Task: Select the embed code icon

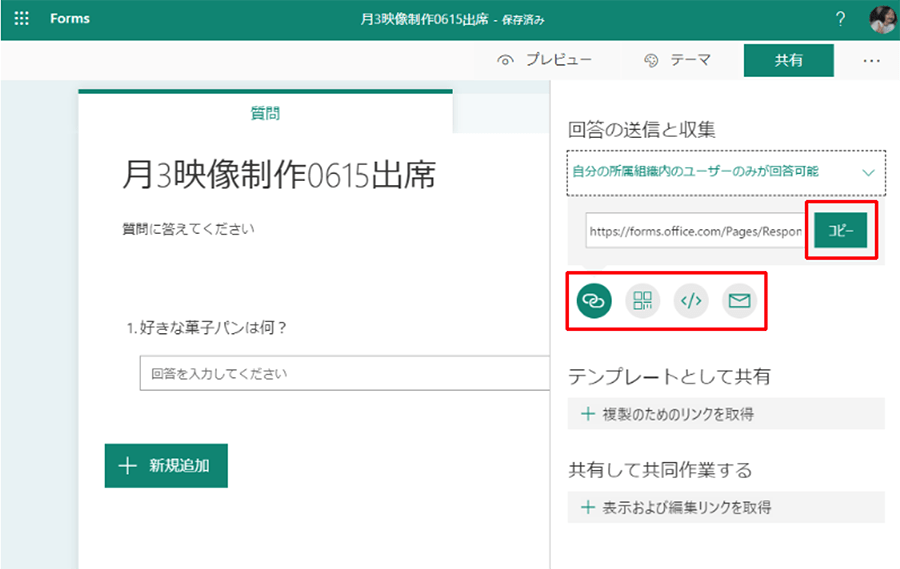Action: [691, 300]
